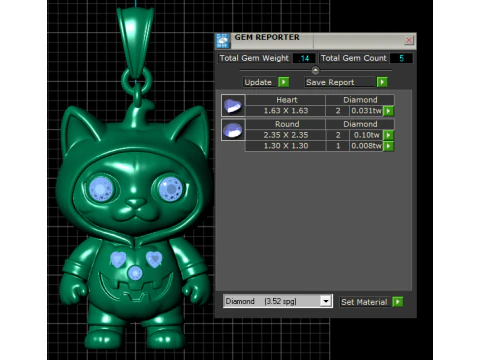Viewport: 480px width, 360px height.
Task: Select the right eye gem on cat model
Action: pos(170,189)
